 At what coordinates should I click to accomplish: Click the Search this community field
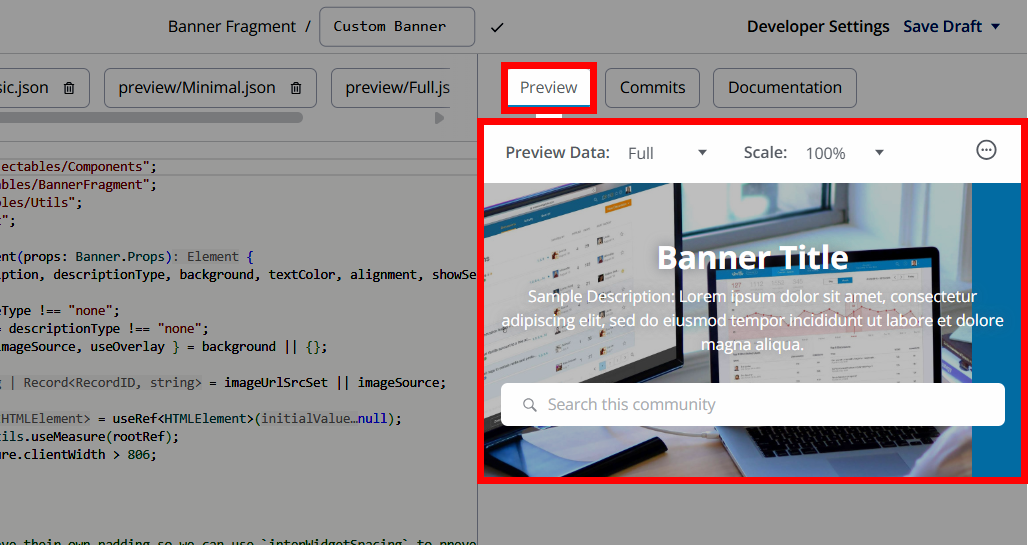[x=753, y=405]
